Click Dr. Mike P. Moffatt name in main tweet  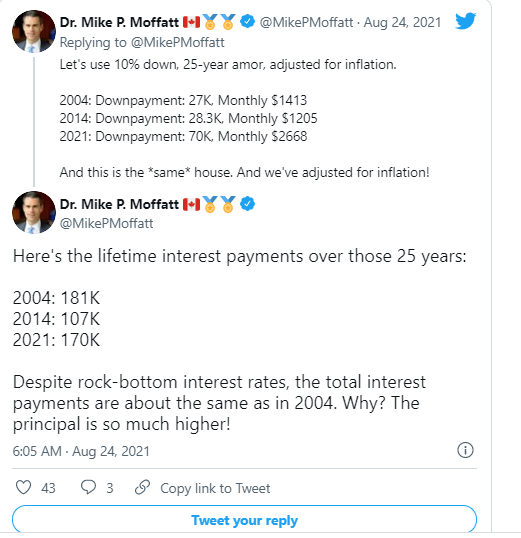click(119, 204)
